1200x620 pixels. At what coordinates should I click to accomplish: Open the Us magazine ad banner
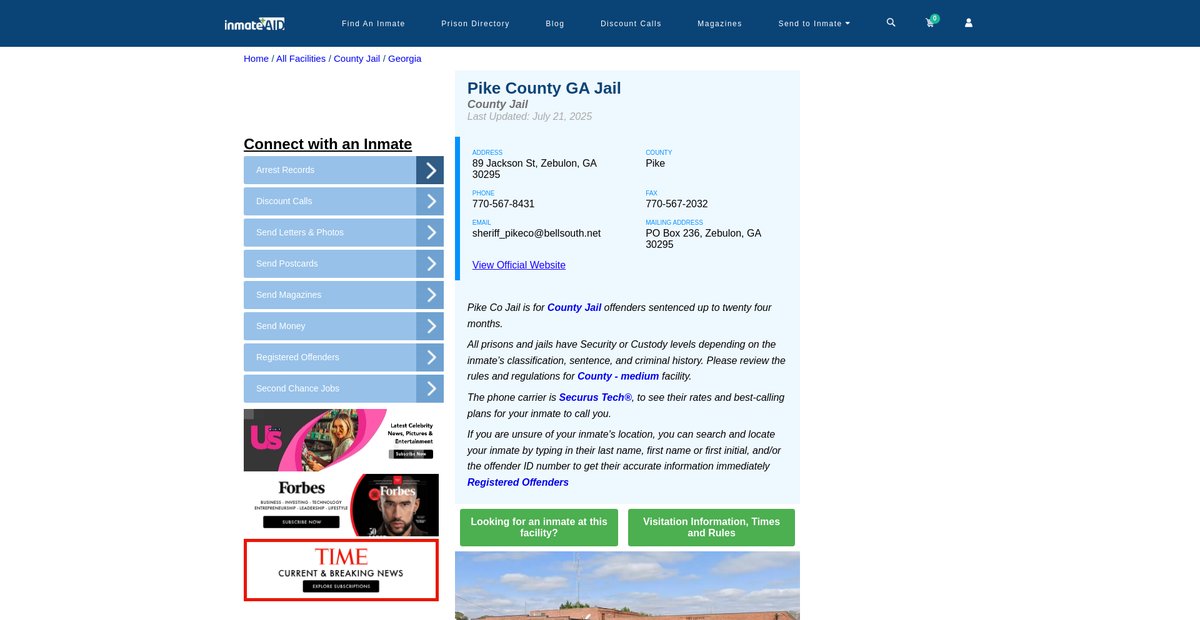(341, 440)
